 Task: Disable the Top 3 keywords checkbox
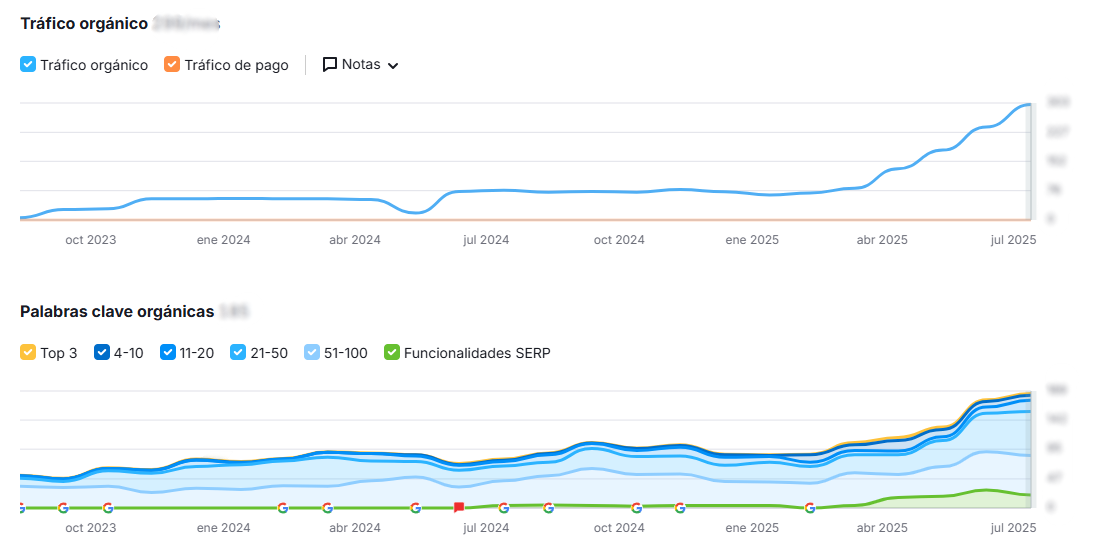28,353
